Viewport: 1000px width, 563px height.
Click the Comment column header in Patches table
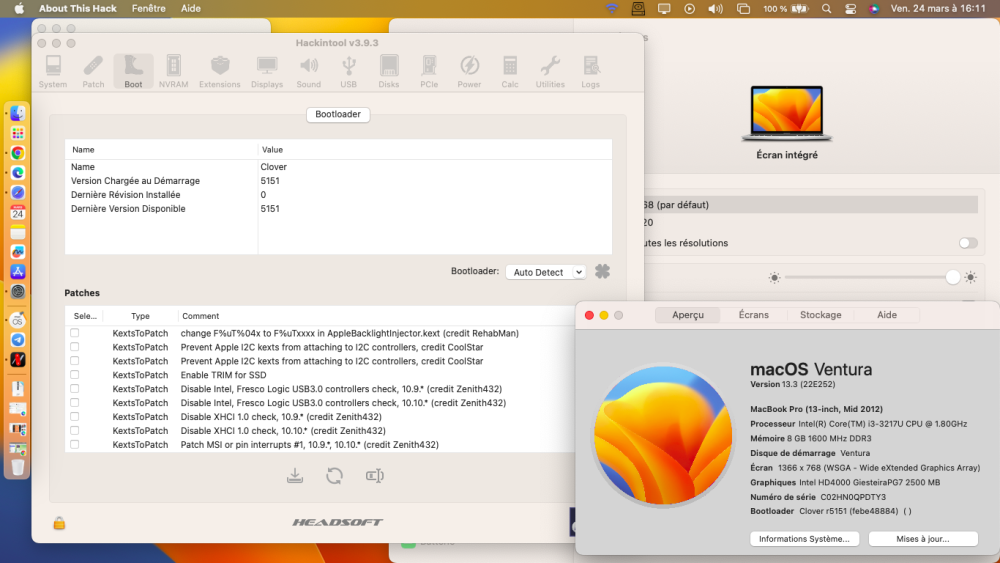coord(200,316)
